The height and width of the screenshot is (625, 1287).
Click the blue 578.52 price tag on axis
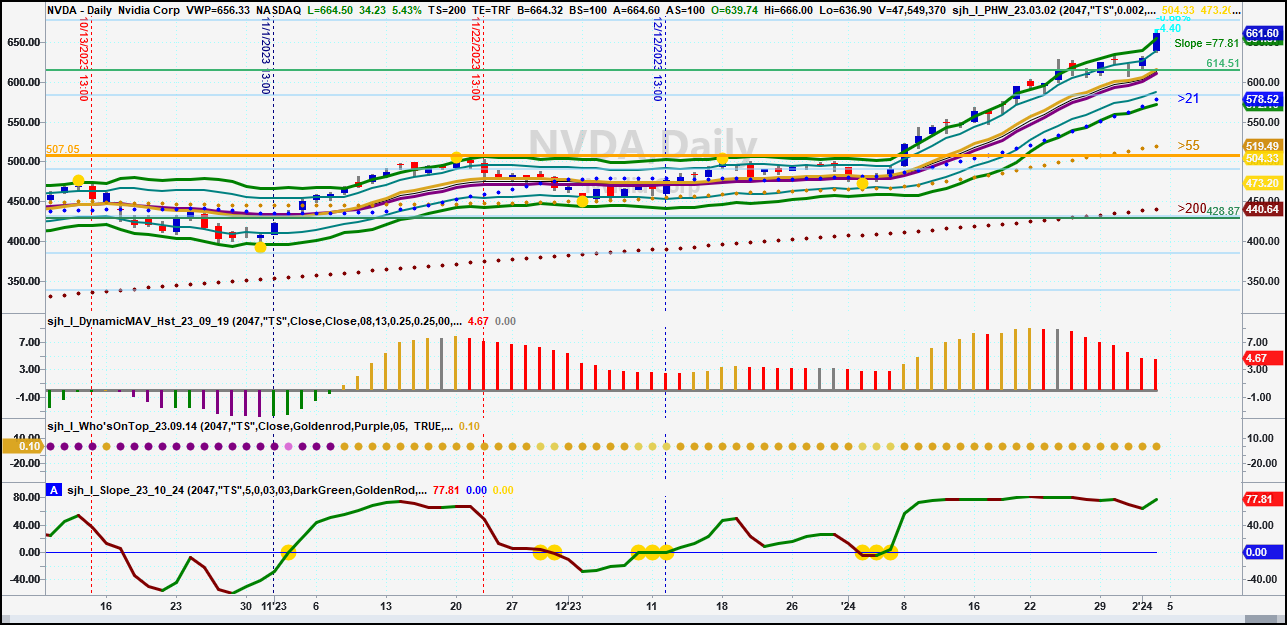click(1262, 100)
